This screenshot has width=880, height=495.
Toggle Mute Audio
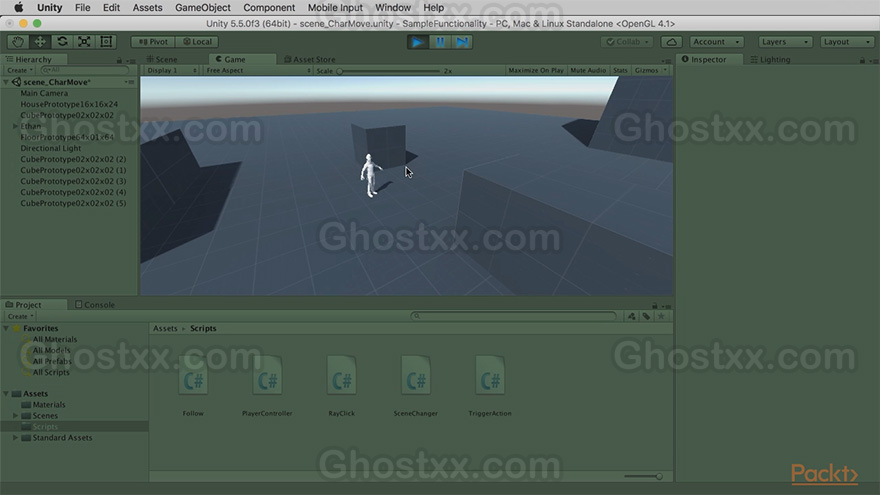coord(588,70)
